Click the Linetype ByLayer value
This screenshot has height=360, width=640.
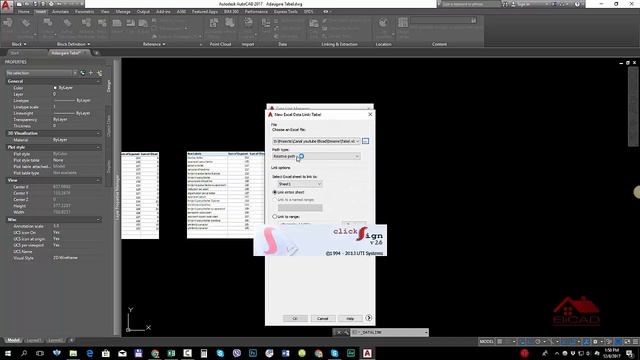point(72,100)
